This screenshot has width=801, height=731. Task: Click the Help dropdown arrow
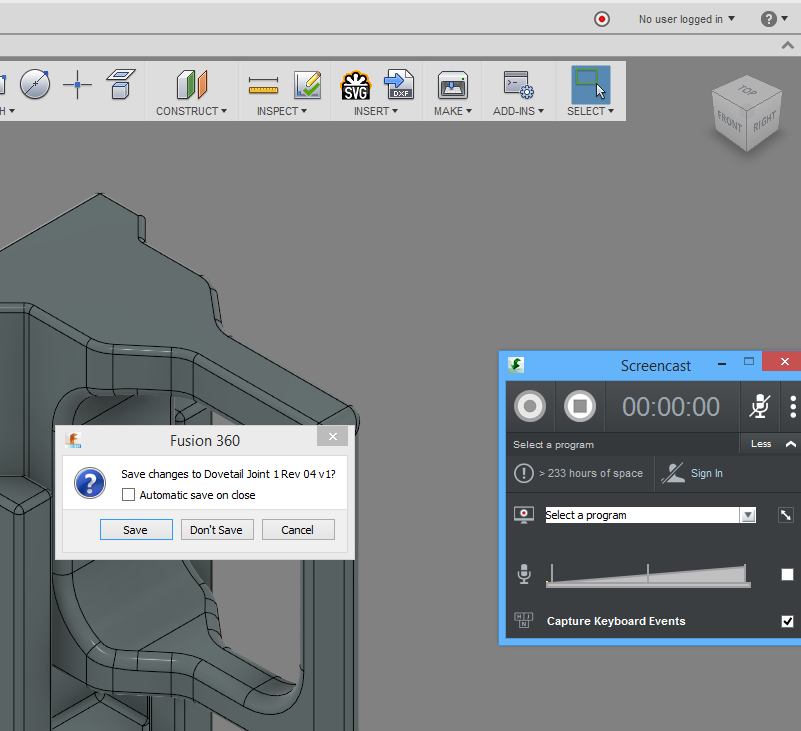[x=785, y=19]
